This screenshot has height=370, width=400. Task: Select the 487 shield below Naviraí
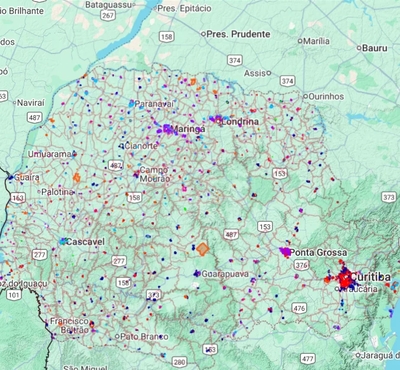tap(34, 118)
